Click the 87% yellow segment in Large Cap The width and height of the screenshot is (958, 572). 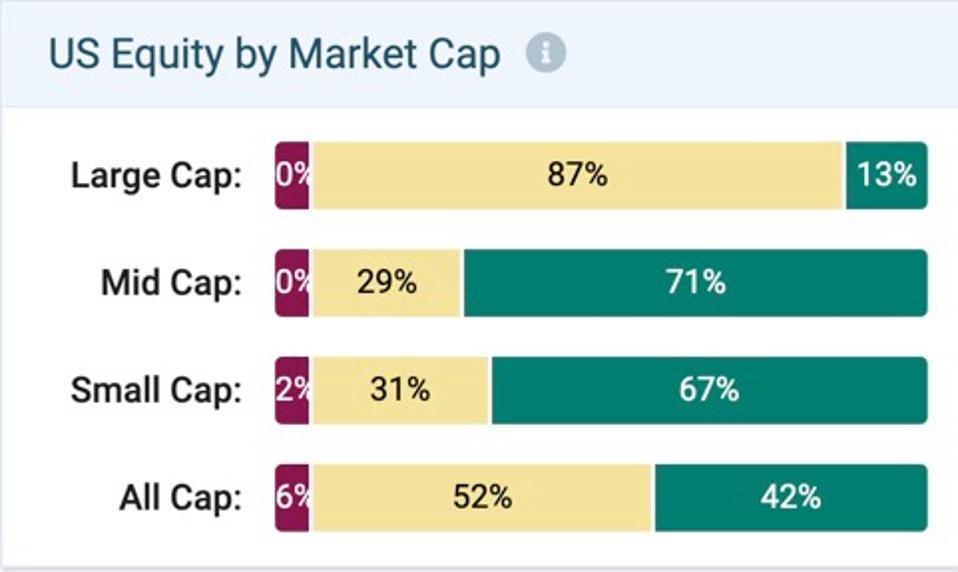[577, 176]
